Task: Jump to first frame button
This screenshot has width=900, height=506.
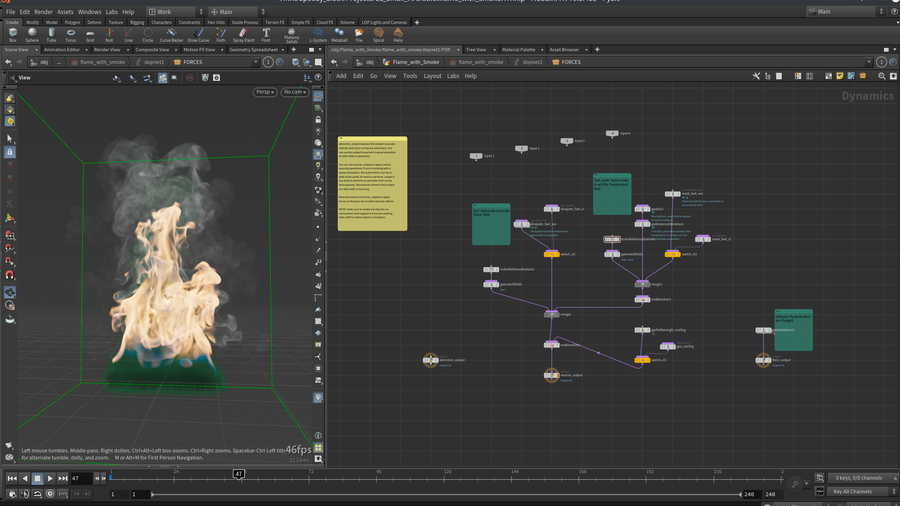Action: pos(11,478)
